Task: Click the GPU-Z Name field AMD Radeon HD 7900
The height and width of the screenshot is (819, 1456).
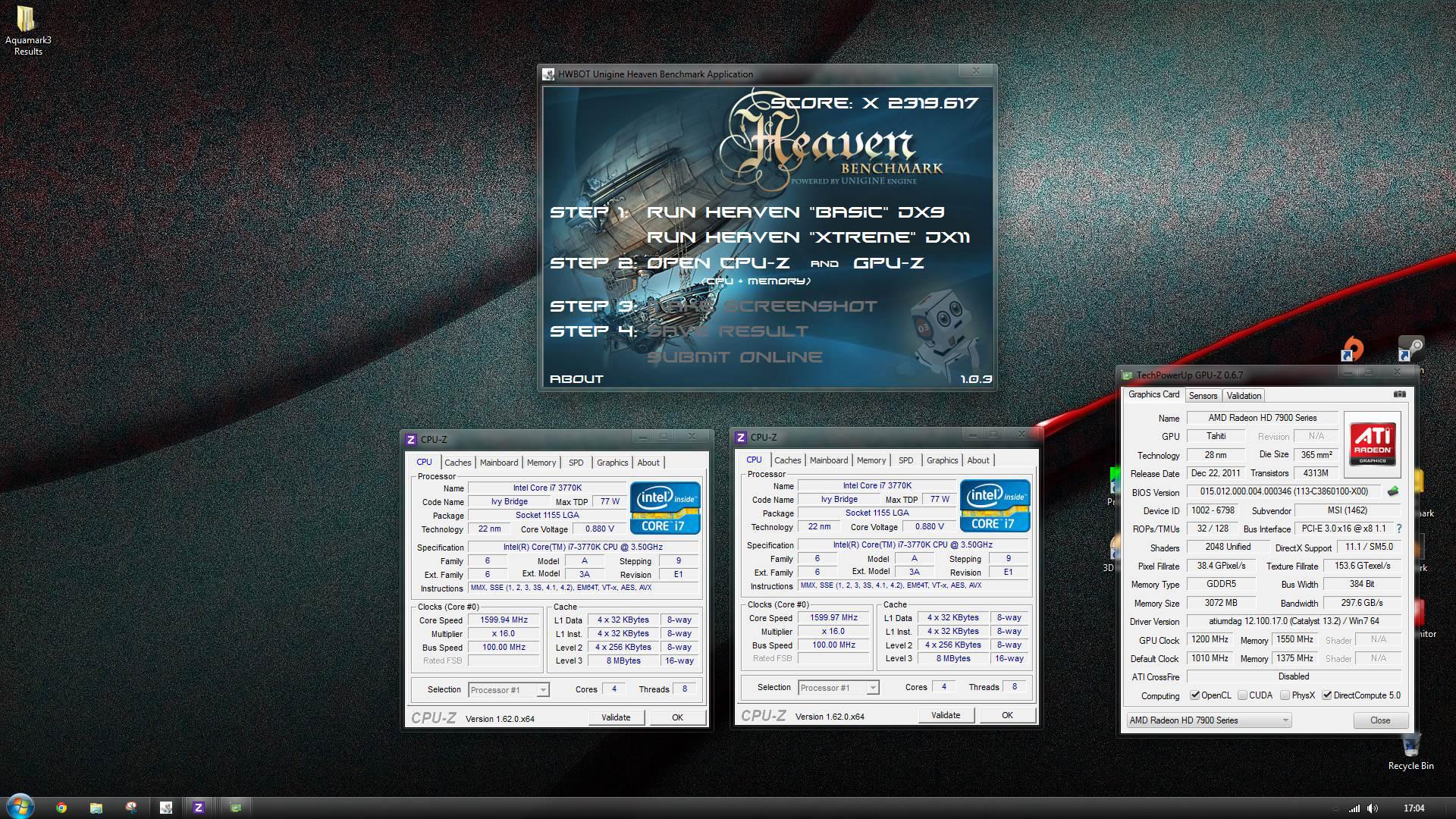Action: (x=1262, y=418)
